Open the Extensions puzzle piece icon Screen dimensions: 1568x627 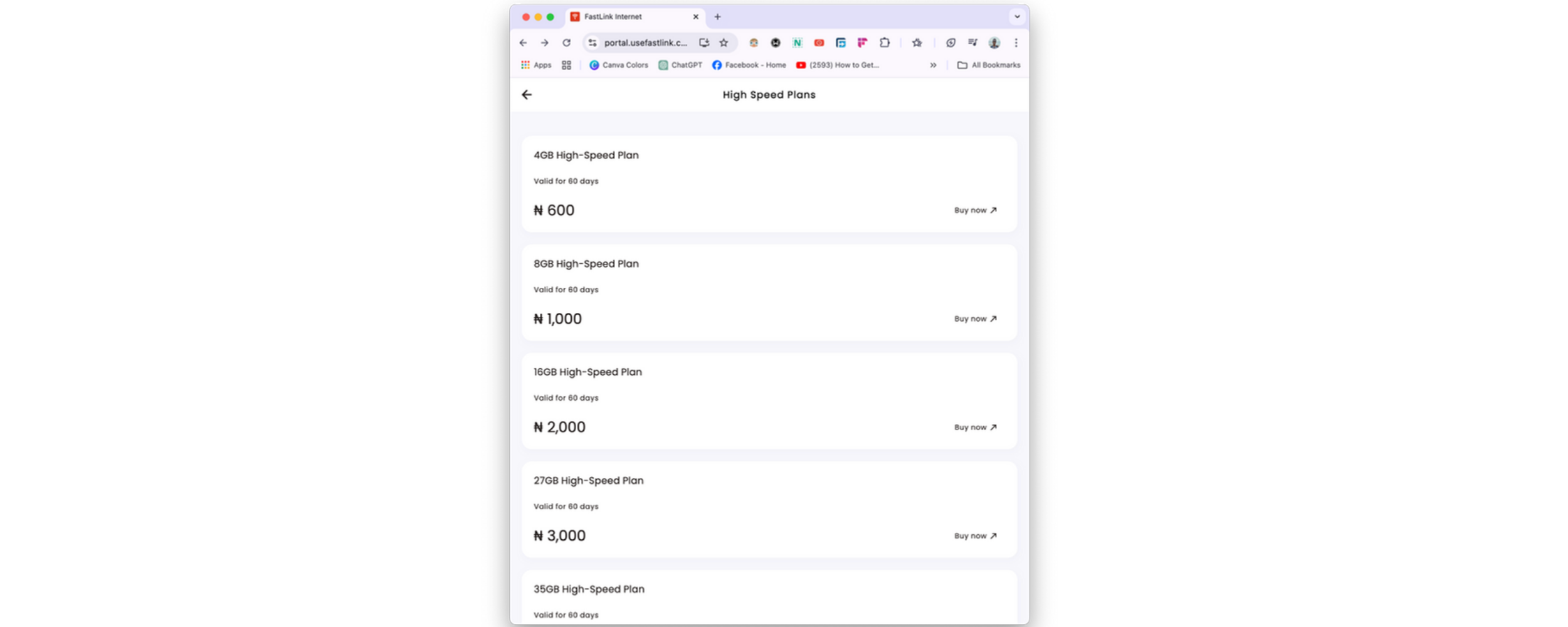884,43
